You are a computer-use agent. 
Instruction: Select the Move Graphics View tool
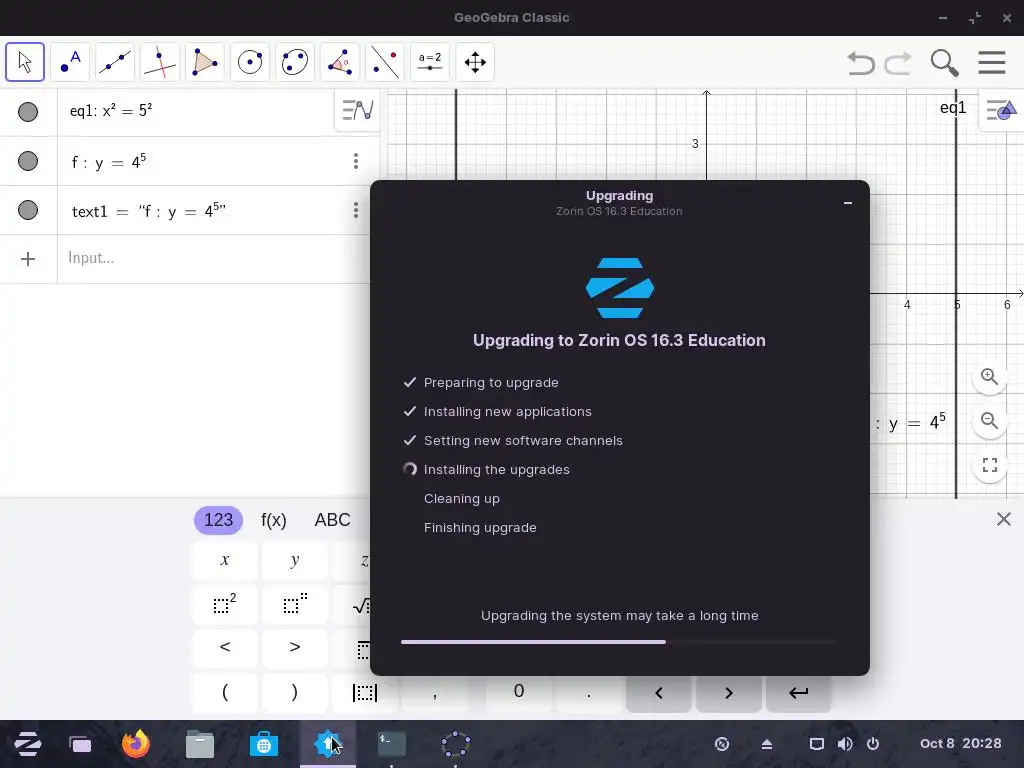(475, 62)
